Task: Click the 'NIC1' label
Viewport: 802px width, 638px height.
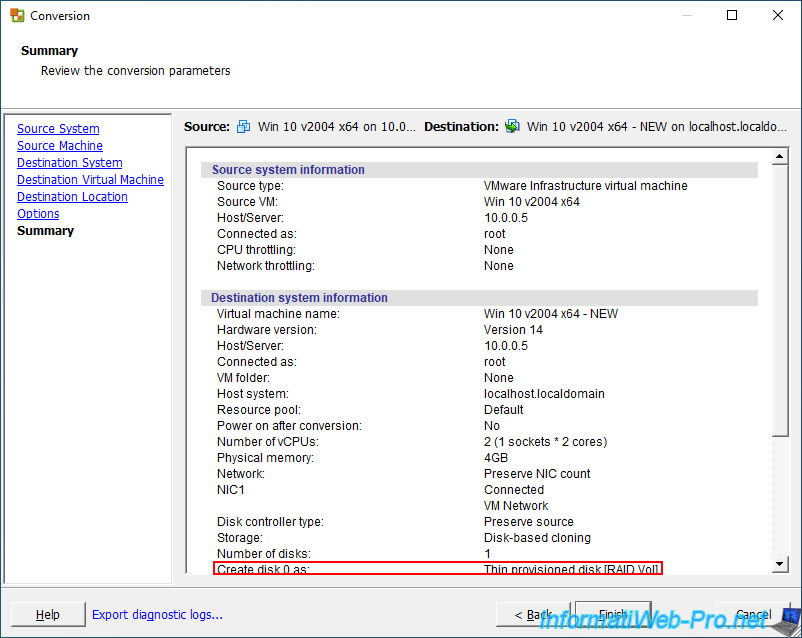Action: [231, 490]
